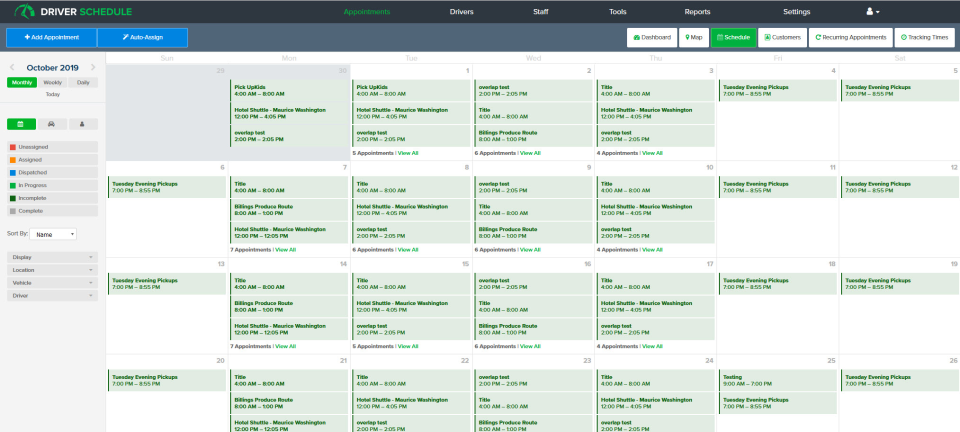This screenshot has height=432, width=960.
Task: Click View All for October 1
Action: tap(408, 153)
